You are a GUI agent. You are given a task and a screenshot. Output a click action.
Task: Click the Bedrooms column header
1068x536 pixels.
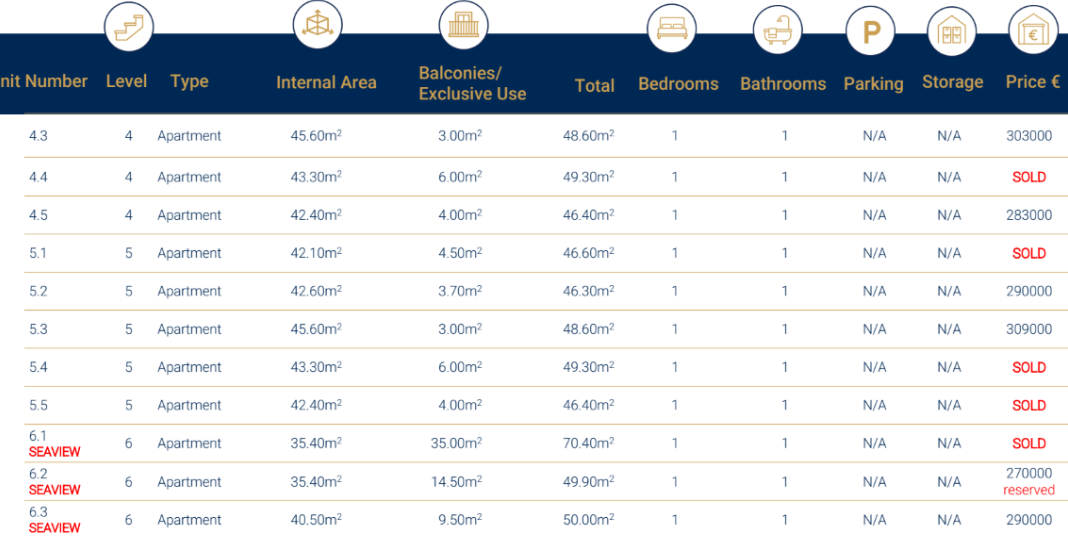point(678,84)
